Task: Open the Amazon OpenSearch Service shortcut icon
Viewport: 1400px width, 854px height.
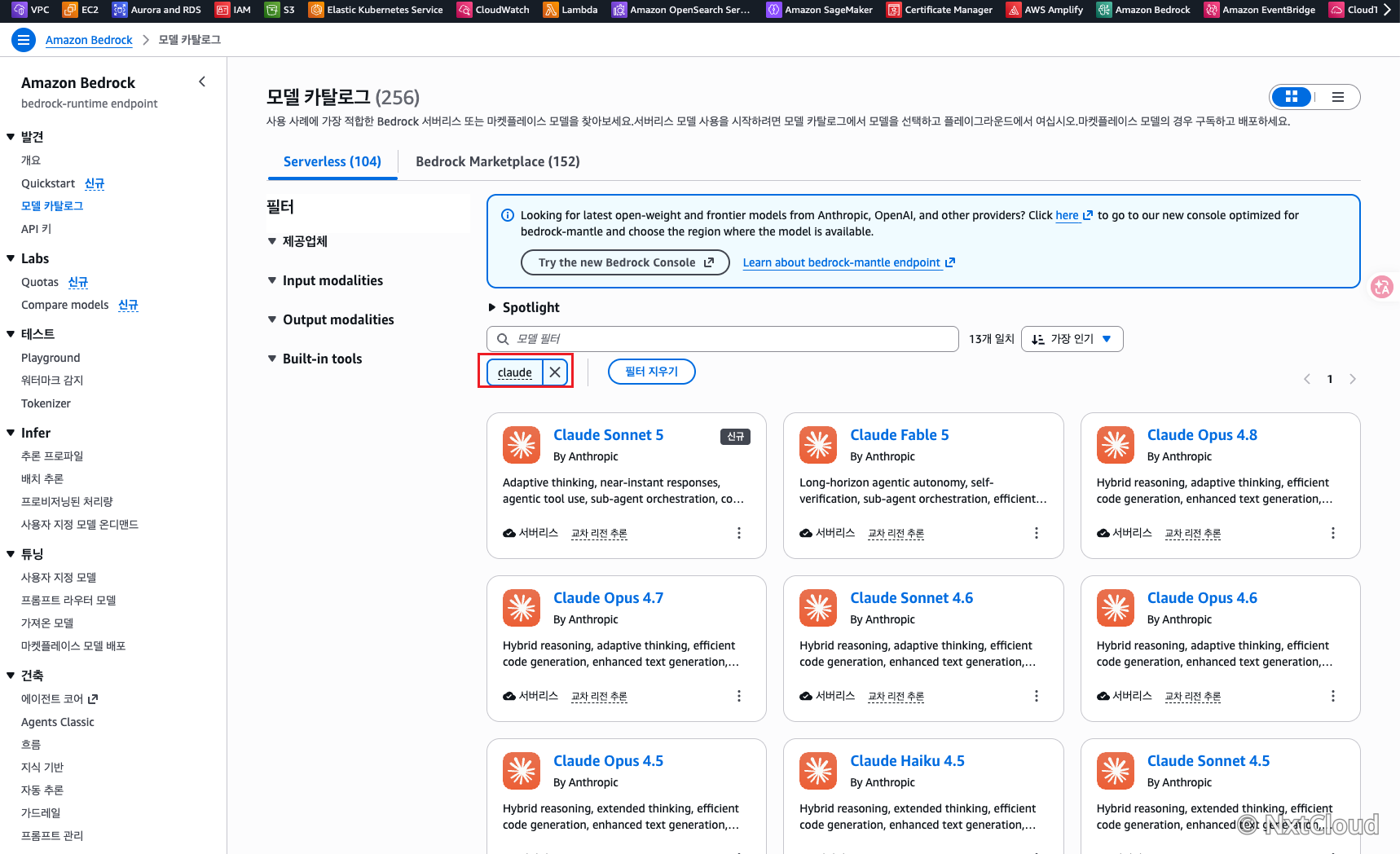Action: tap(619, 10)
